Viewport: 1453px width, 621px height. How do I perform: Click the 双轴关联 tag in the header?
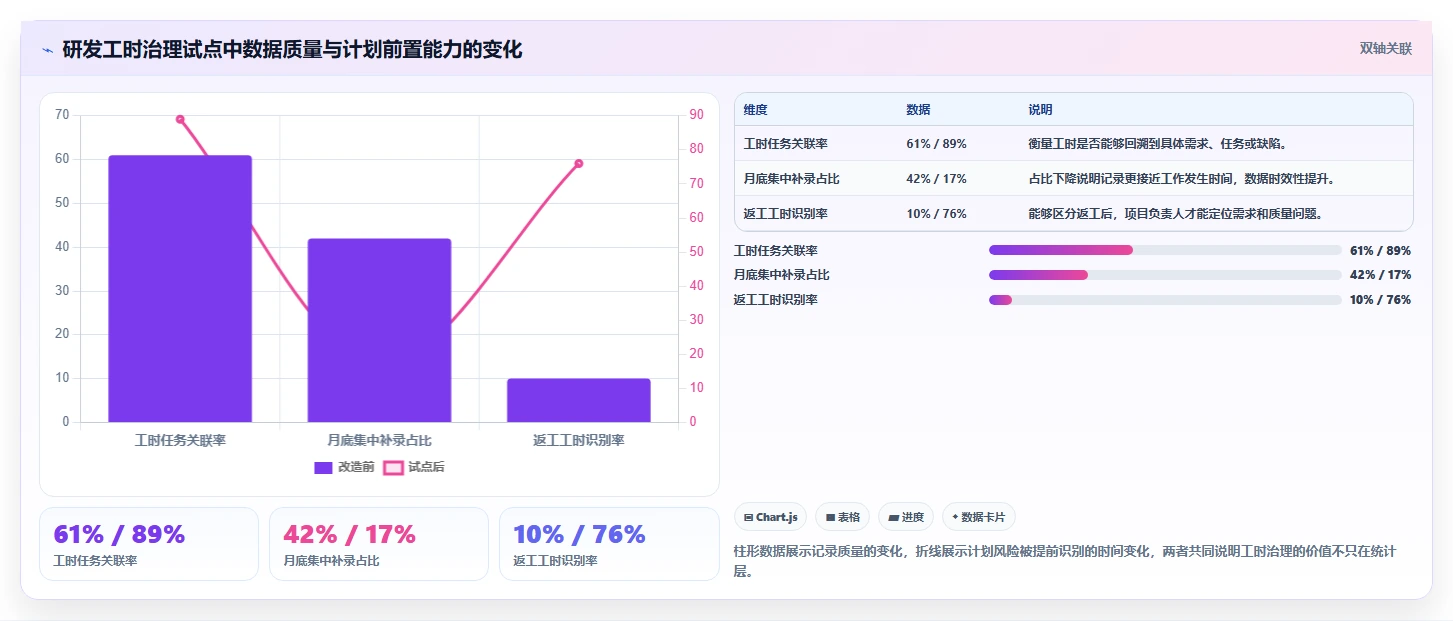pos(1385,49)
